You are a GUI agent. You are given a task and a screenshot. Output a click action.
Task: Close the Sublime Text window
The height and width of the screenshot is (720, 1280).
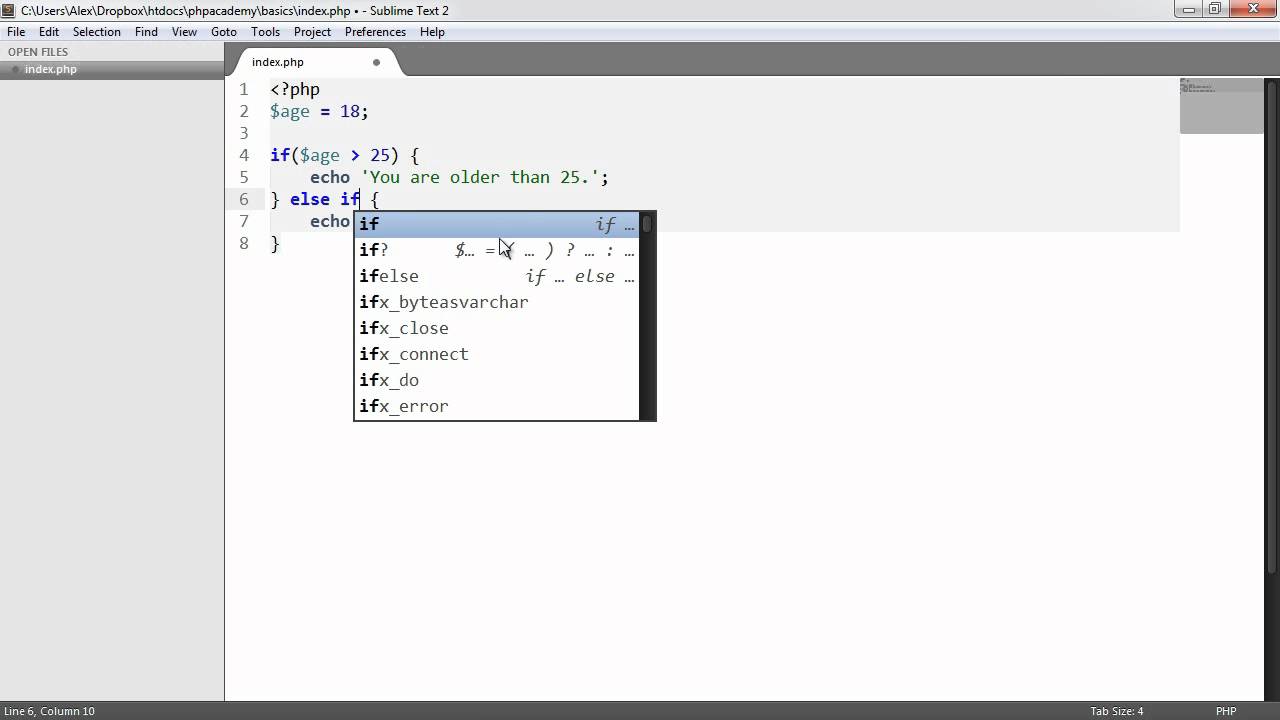pos(1253,9)
